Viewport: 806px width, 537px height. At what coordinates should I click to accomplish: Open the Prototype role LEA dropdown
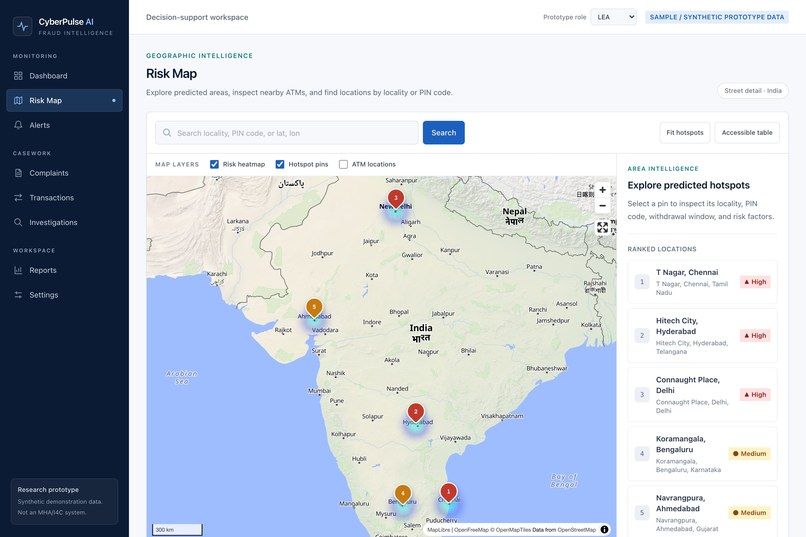[x=613, y=17]
